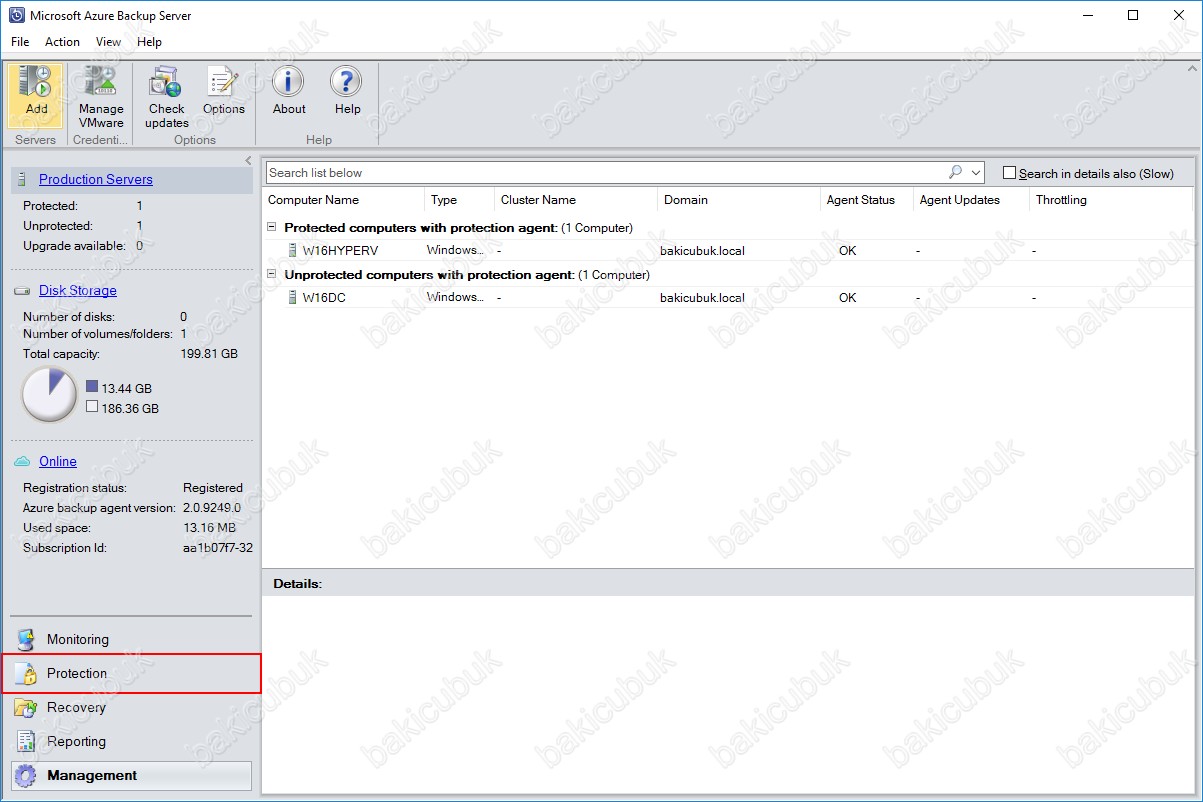1203x802 pixels.
Task: Select the W16HYPERV computer row
Action: [x=730, y=250]
